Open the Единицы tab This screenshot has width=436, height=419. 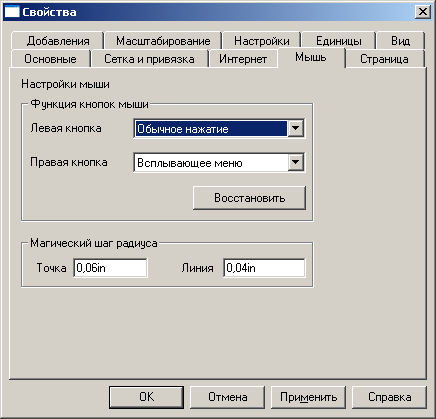339,41
